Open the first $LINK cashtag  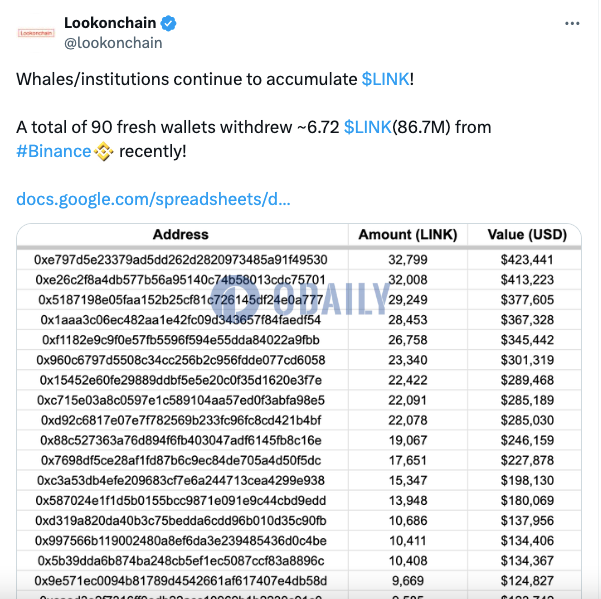click(385, 79)
